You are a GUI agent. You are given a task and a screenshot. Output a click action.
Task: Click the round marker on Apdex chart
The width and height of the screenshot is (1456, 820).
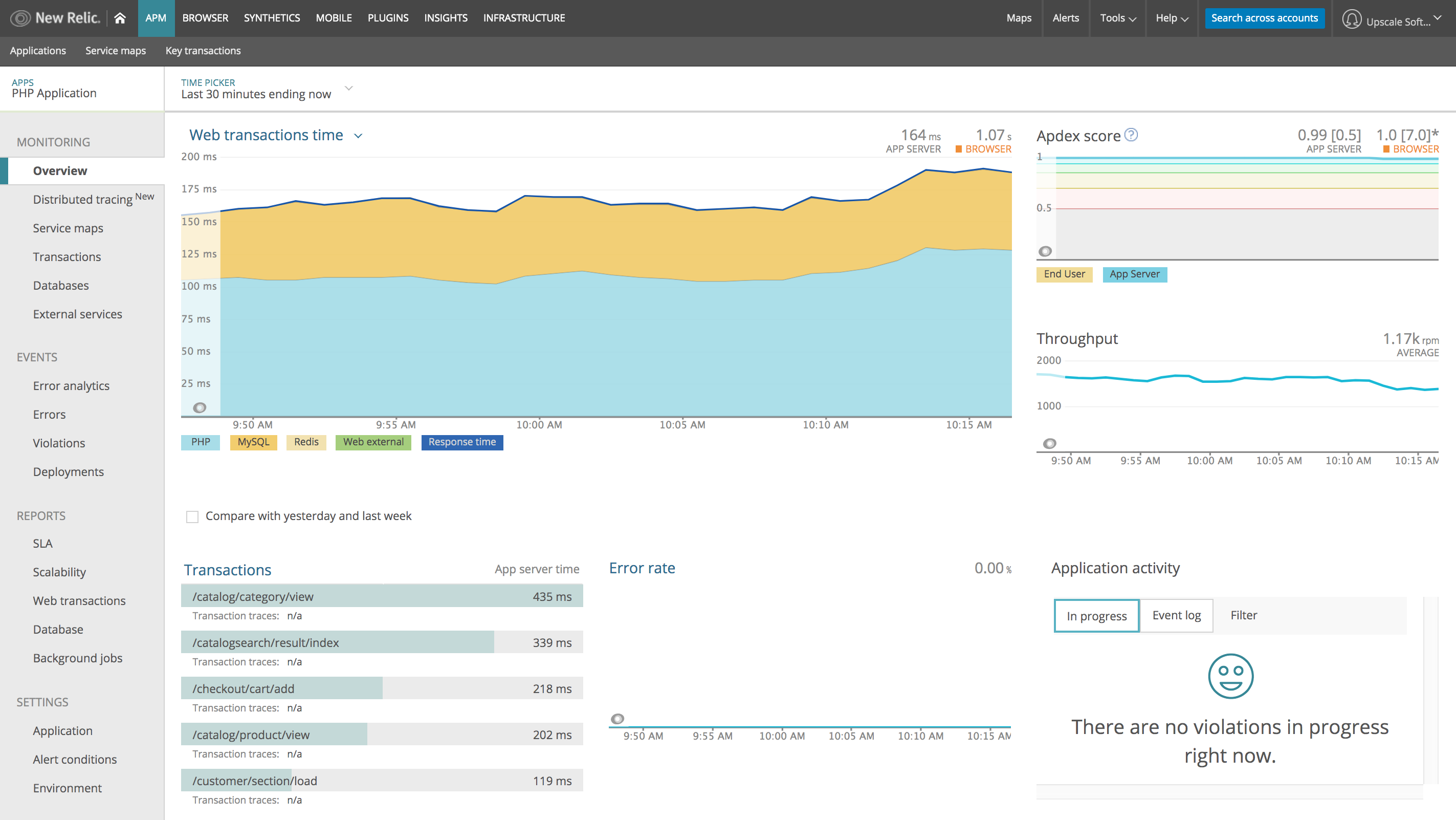click(x=1045, y=251)
